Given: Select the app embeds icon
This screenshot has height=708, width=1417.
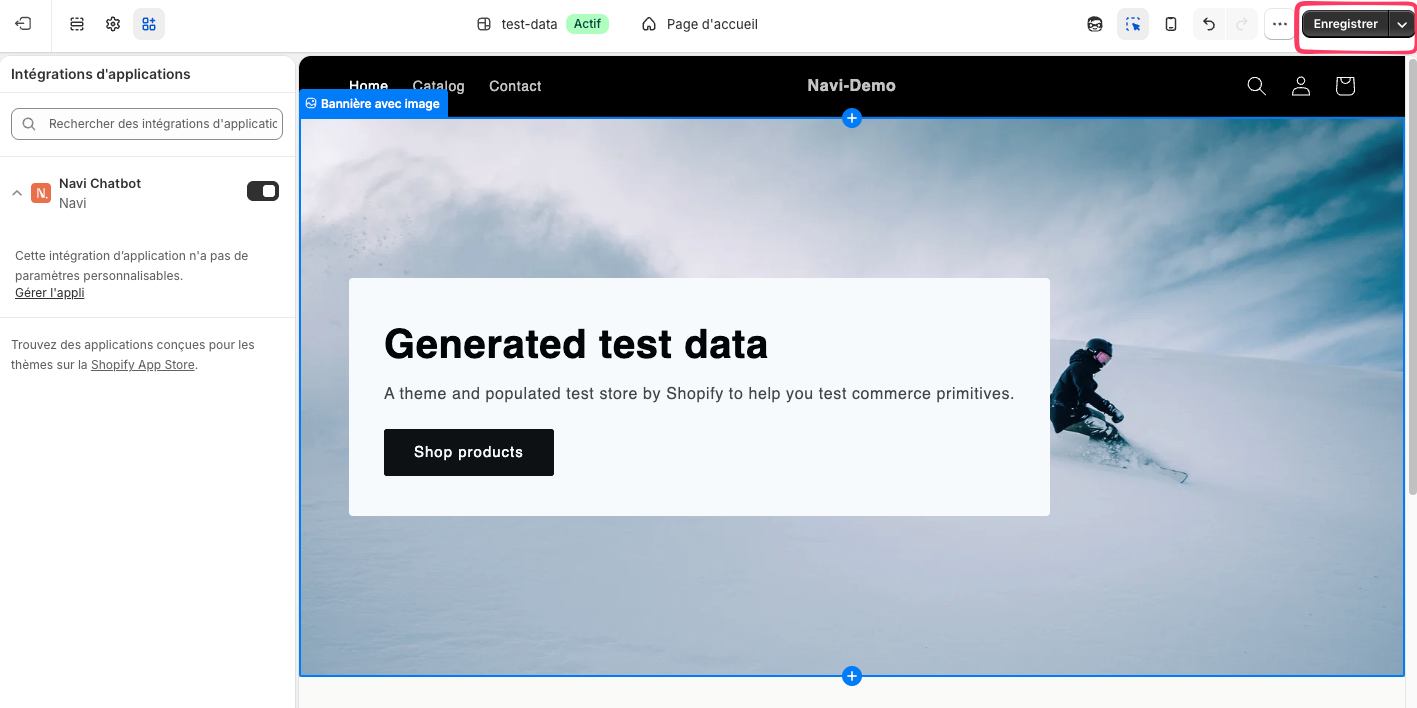Looking at the screenshot, I should [x=149, y=24].
